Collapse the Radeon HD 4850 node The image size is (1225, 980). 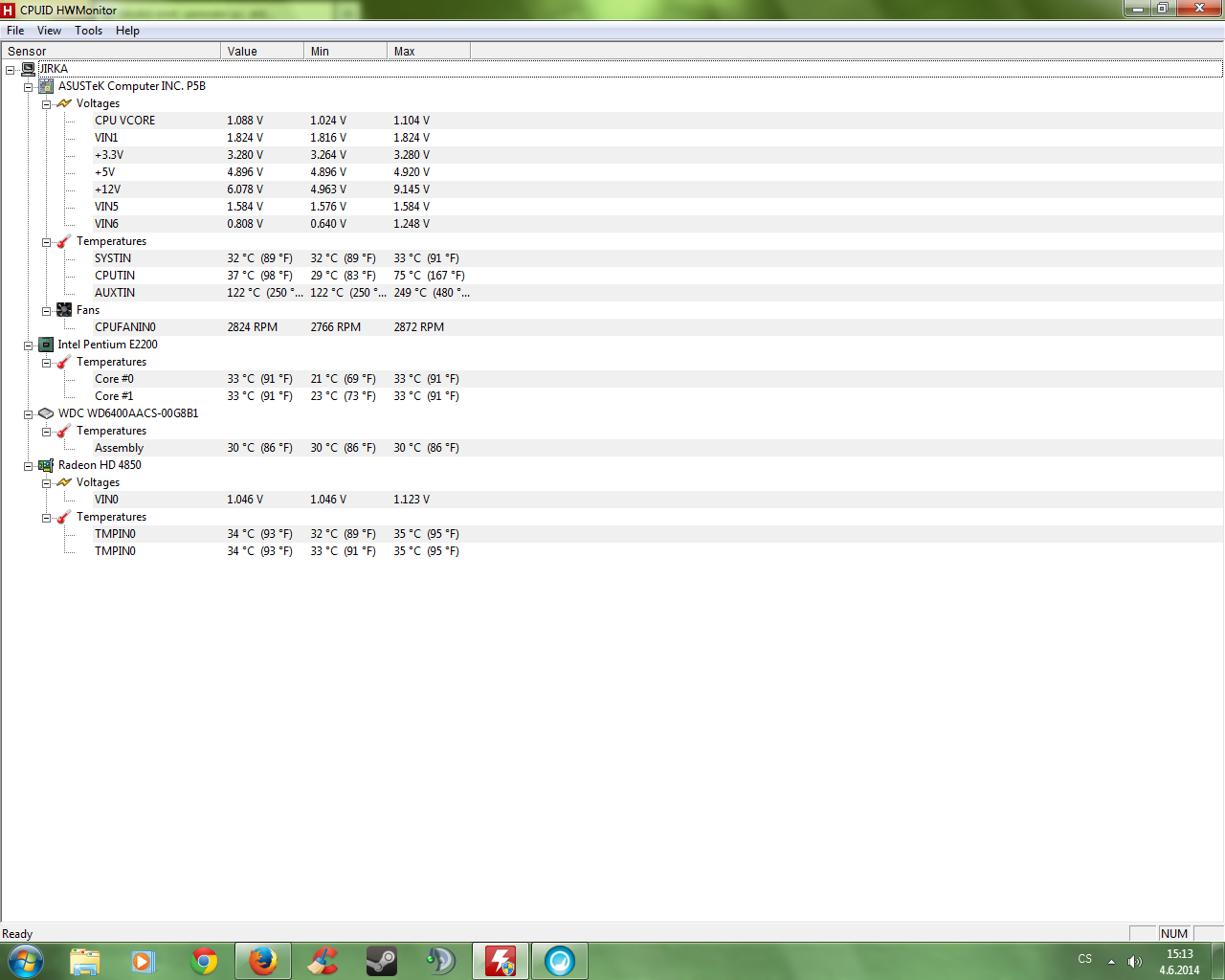pyautogui.click(x=29, y=466)
